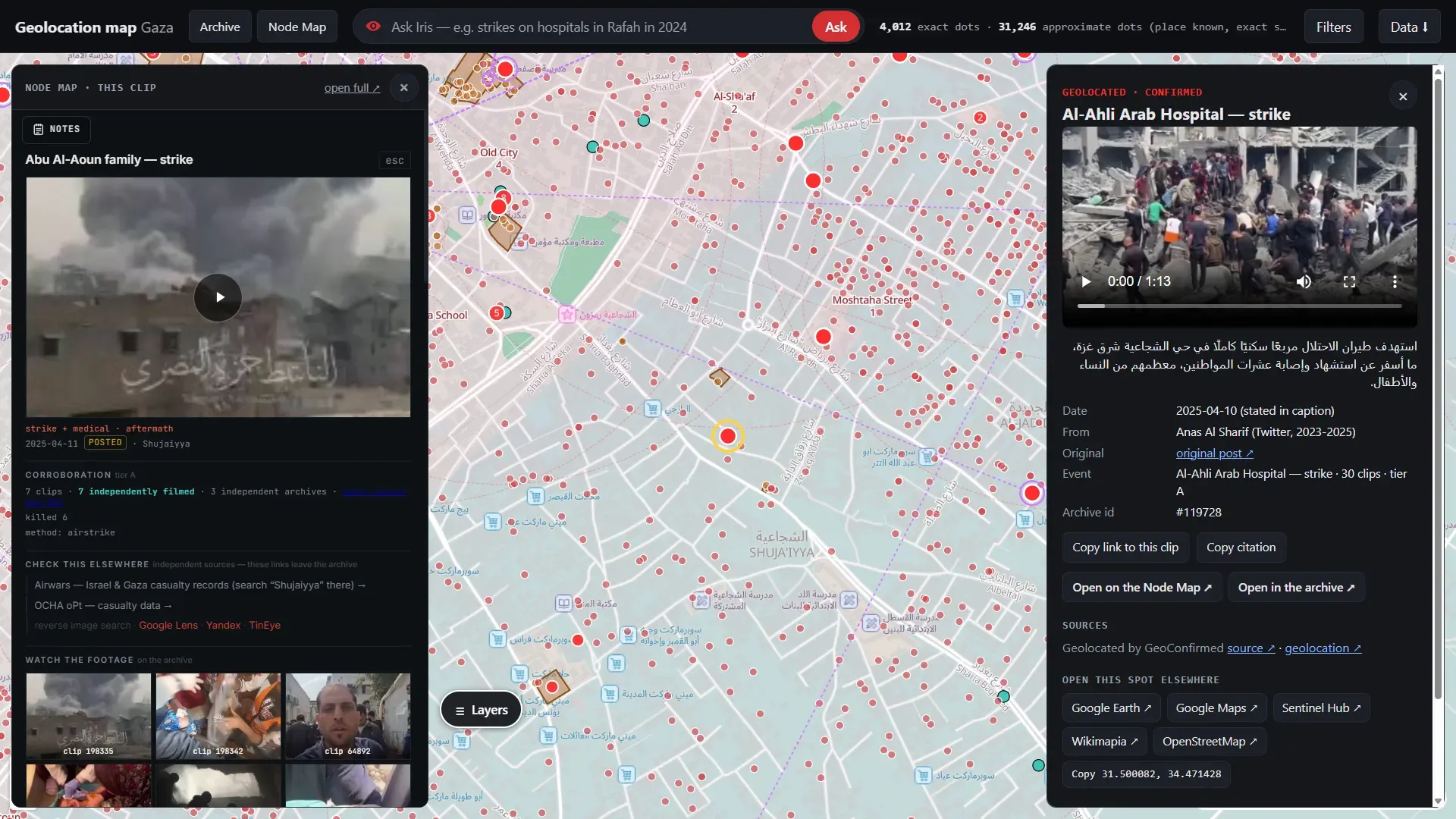Image resolution: width=1456 pixels, height=819 pixels.
Task: Open the Filters menu
Action: tap(1333, 27)
